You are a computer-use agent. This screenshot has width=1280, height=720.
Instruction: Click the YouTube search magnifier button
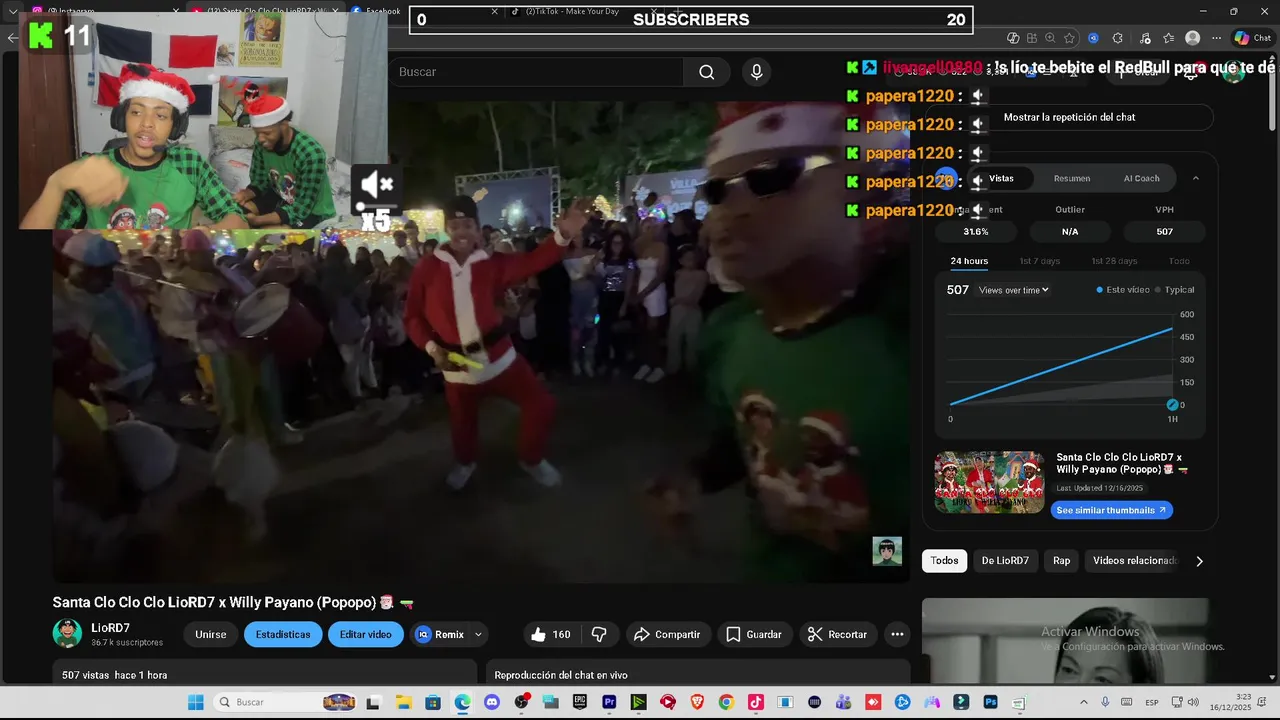[707, 72]
